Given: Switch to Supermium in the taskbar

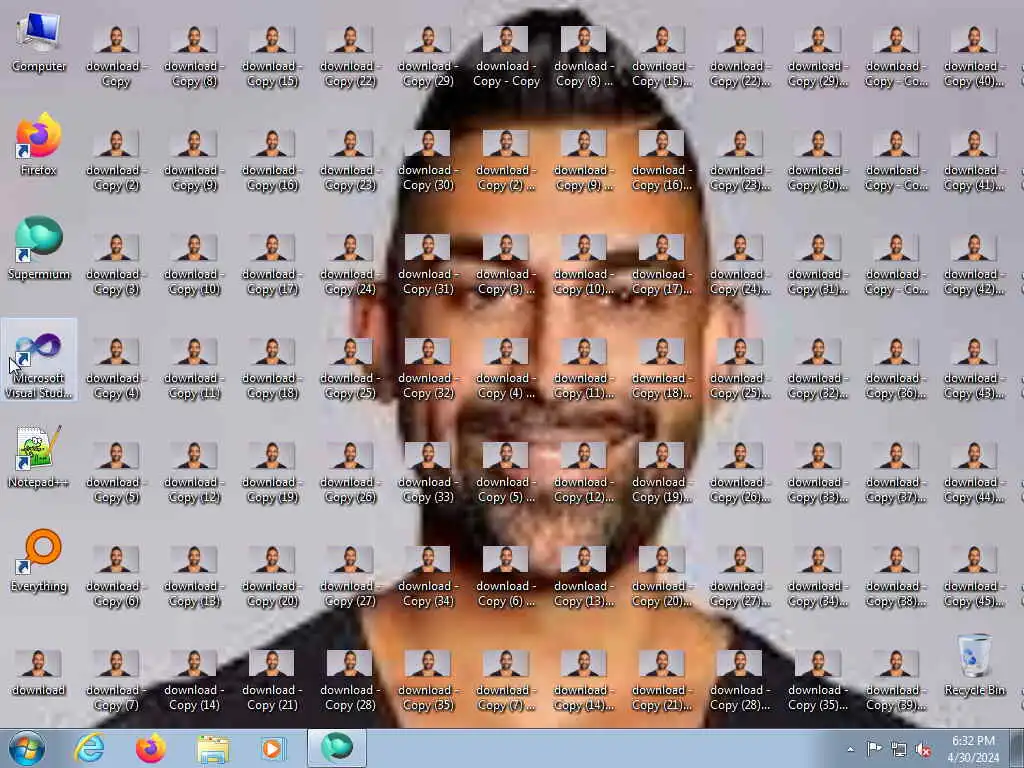Looking at the screenshot, I should 337,748.
